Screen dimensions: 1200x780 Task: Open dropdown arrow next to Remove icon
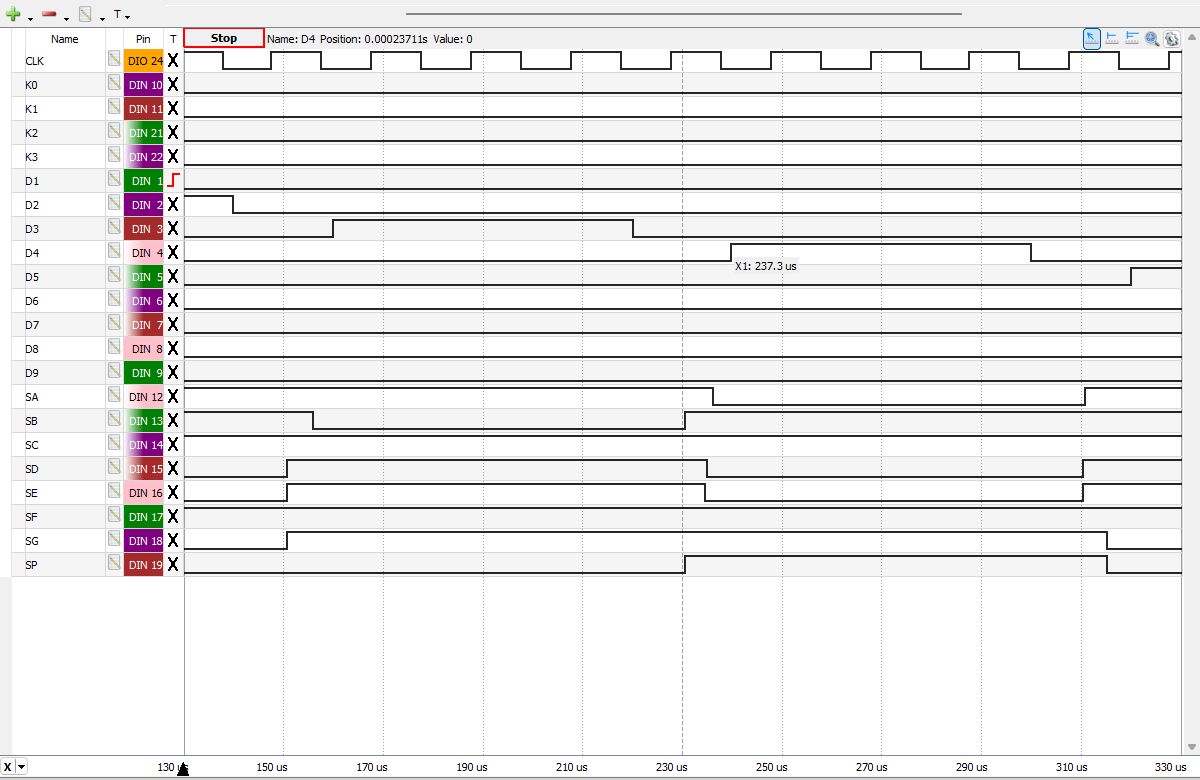(66, 18)
